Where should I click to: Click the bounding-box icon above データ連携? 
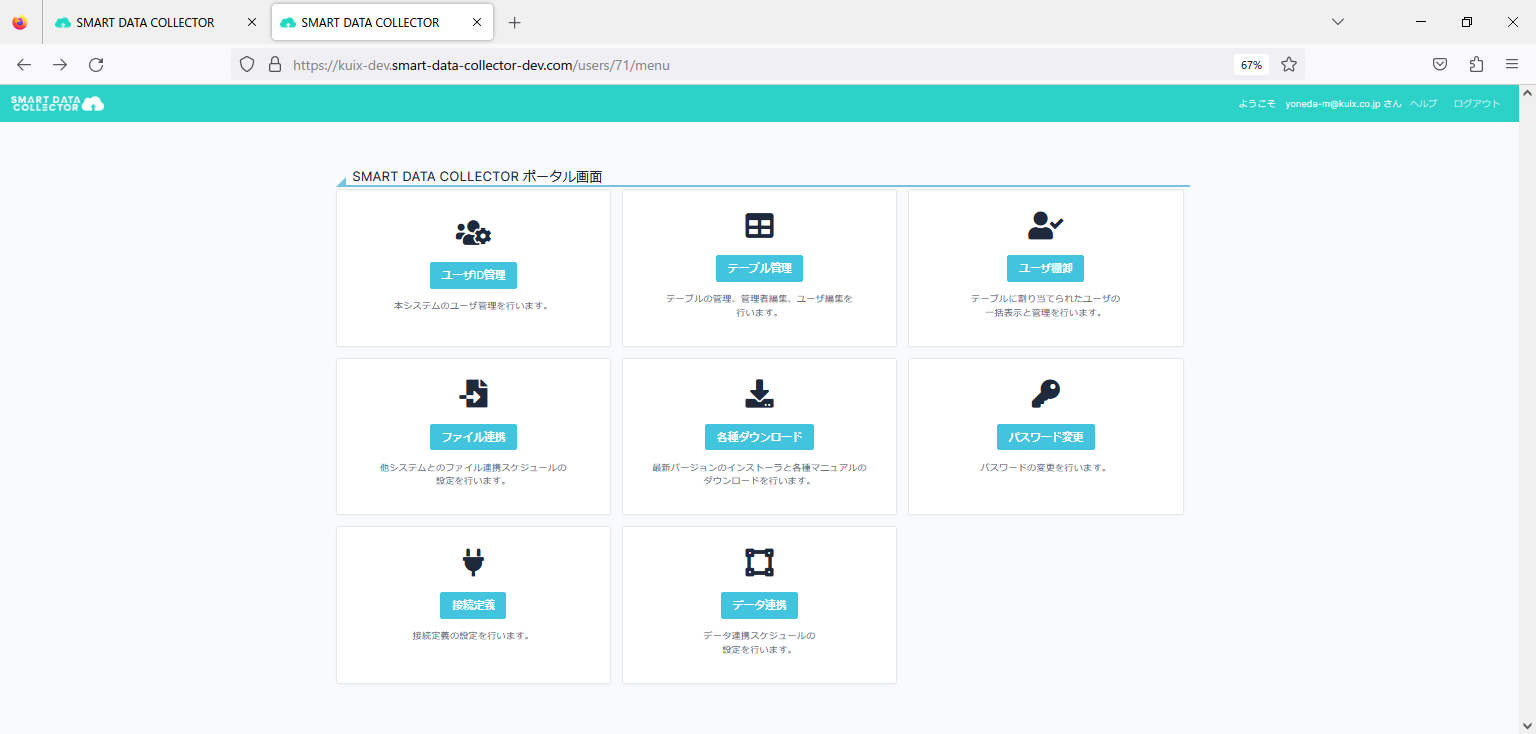[759, 563]
